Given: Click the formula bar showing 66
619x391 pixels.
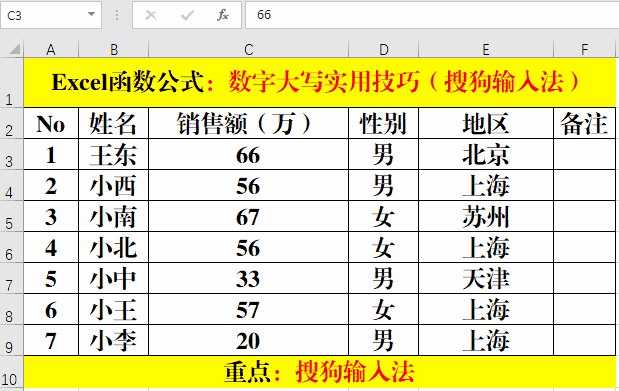Looking at the screenshot, I should point(432,15).
